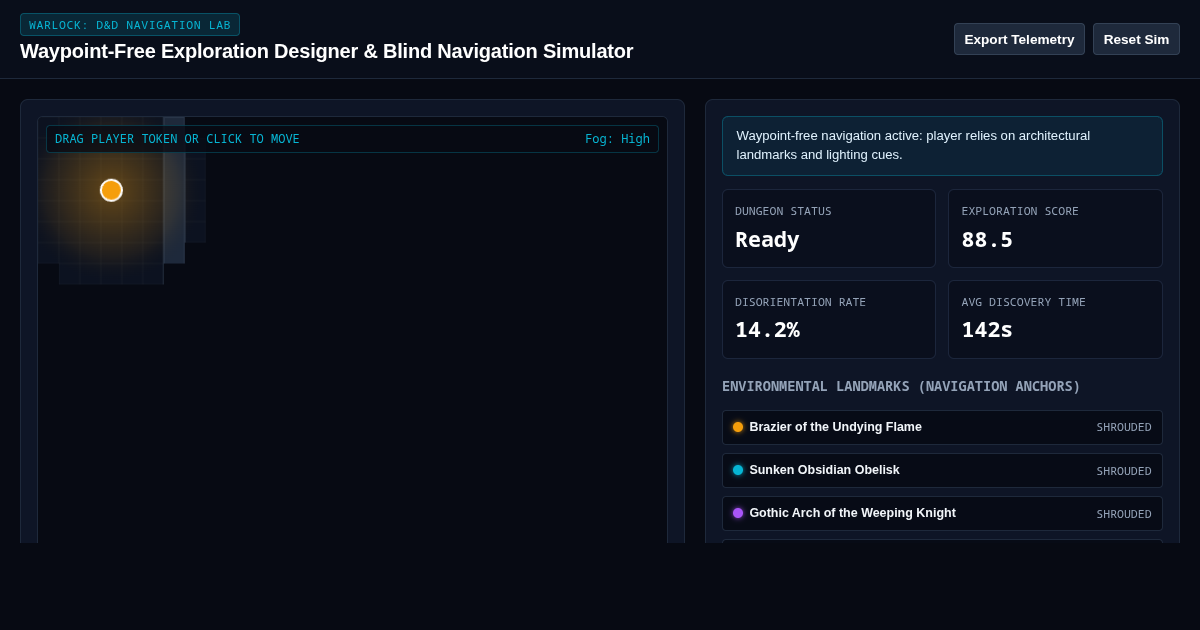Select the Brazier of the Undying Flame landmark
The image size is (1200, 630).
click(942, 427)
